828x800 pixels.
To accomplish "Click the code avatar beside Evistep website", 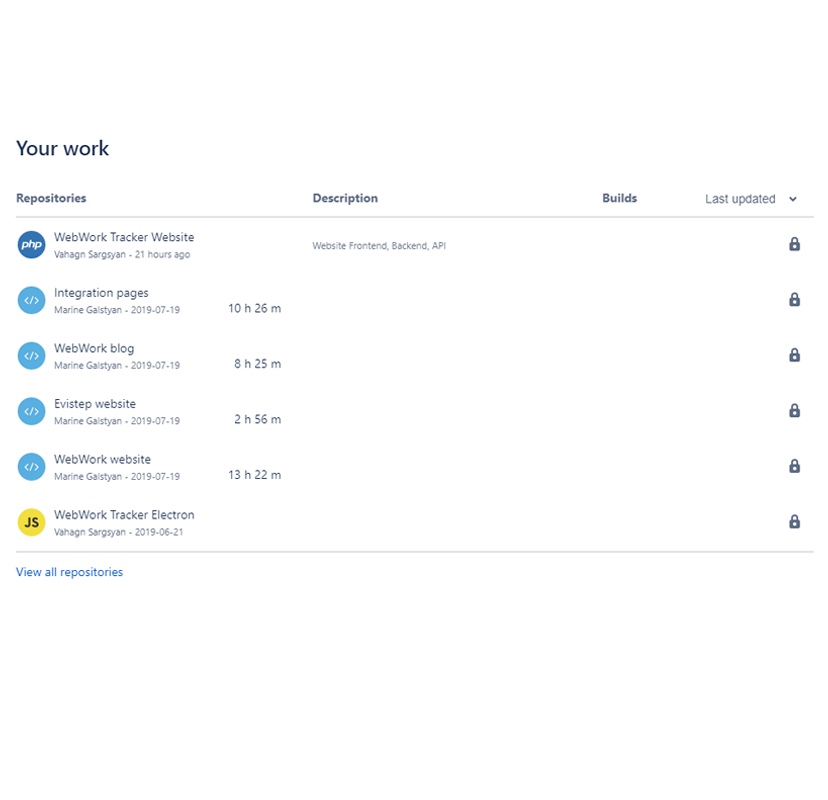I will [31, 411].
